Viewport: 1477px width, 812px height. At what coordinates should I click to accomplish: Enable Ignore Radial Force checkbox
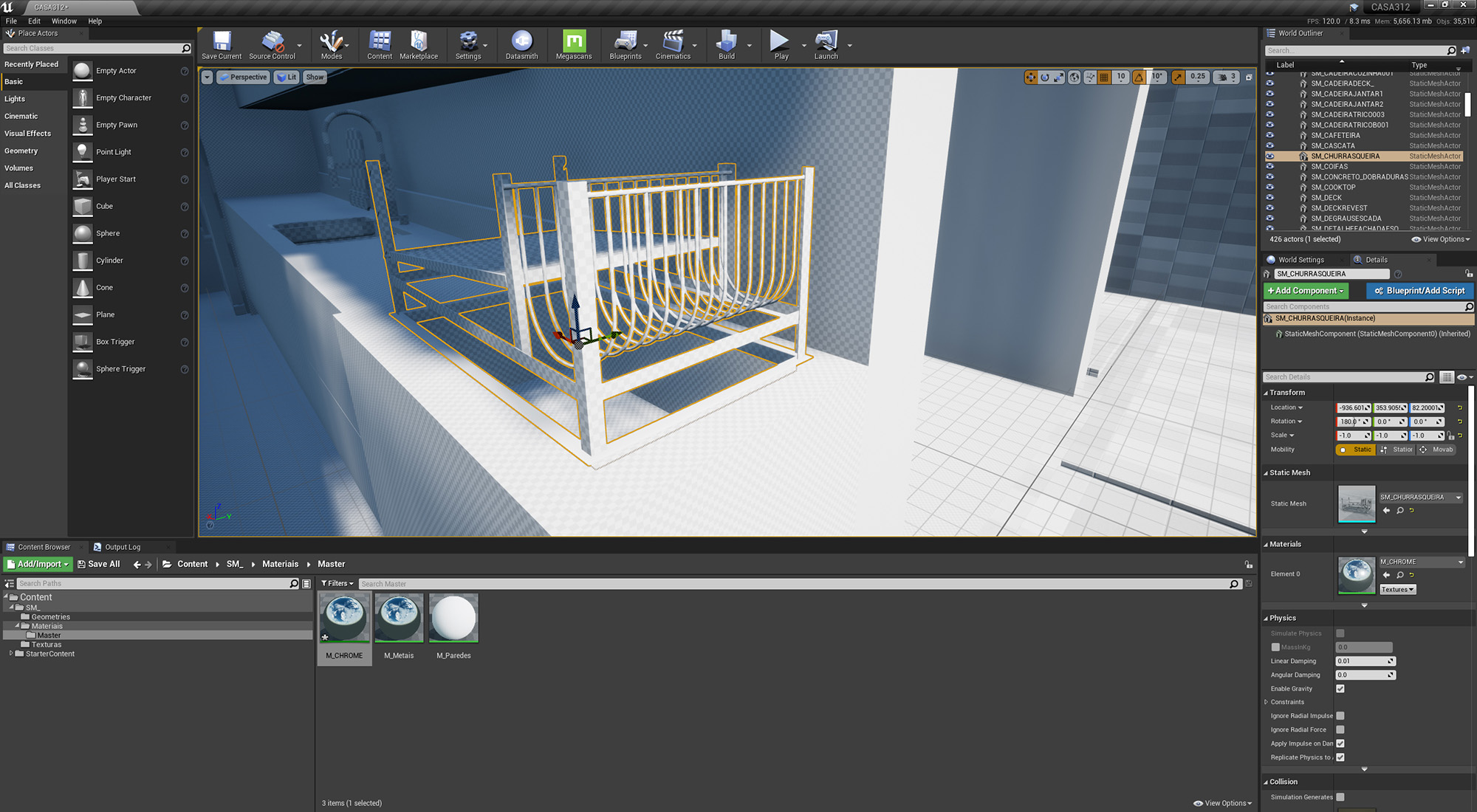[1340, 730]
